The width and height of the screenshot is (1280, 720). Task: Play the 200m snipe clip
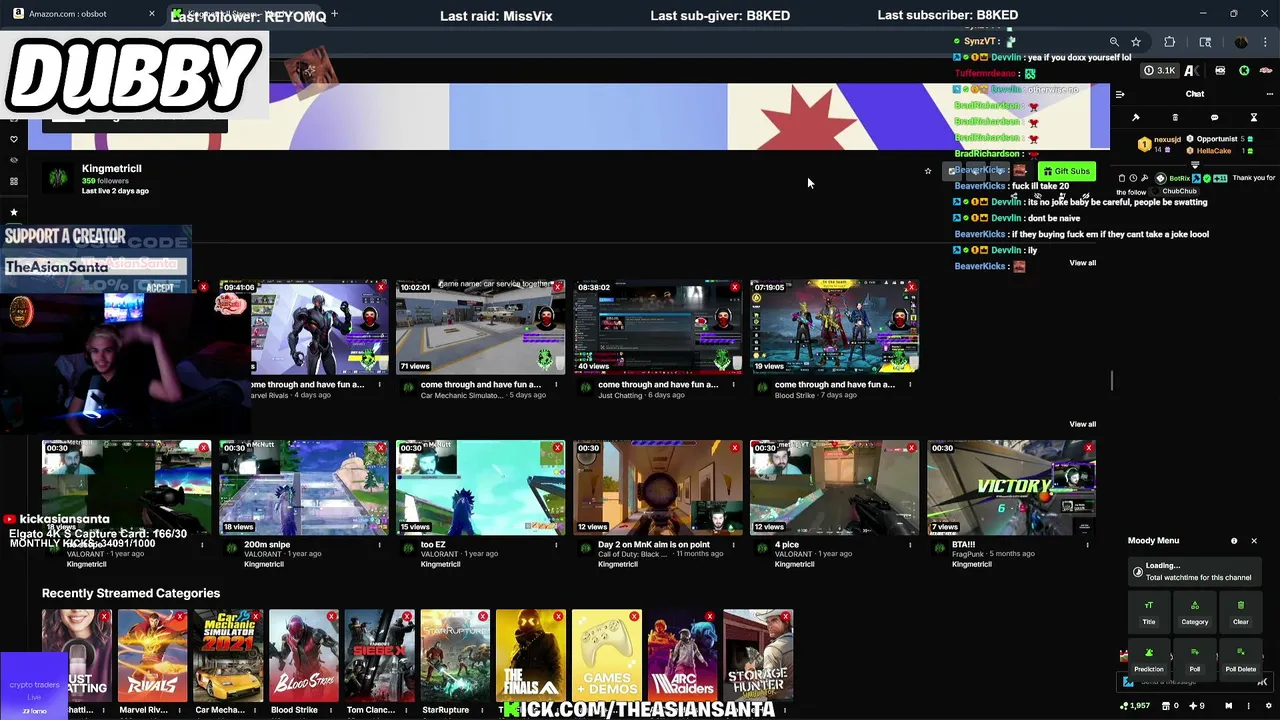[304, 487]
